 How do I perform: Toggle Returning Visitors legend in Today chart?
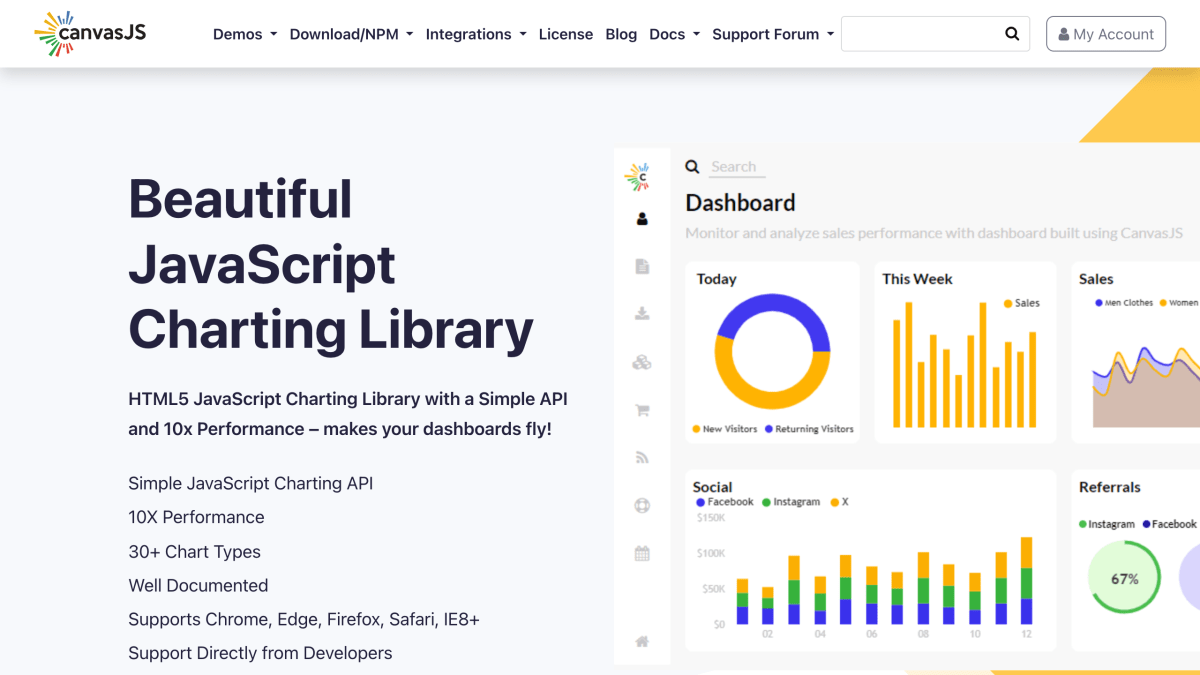(x=810, y=429)
